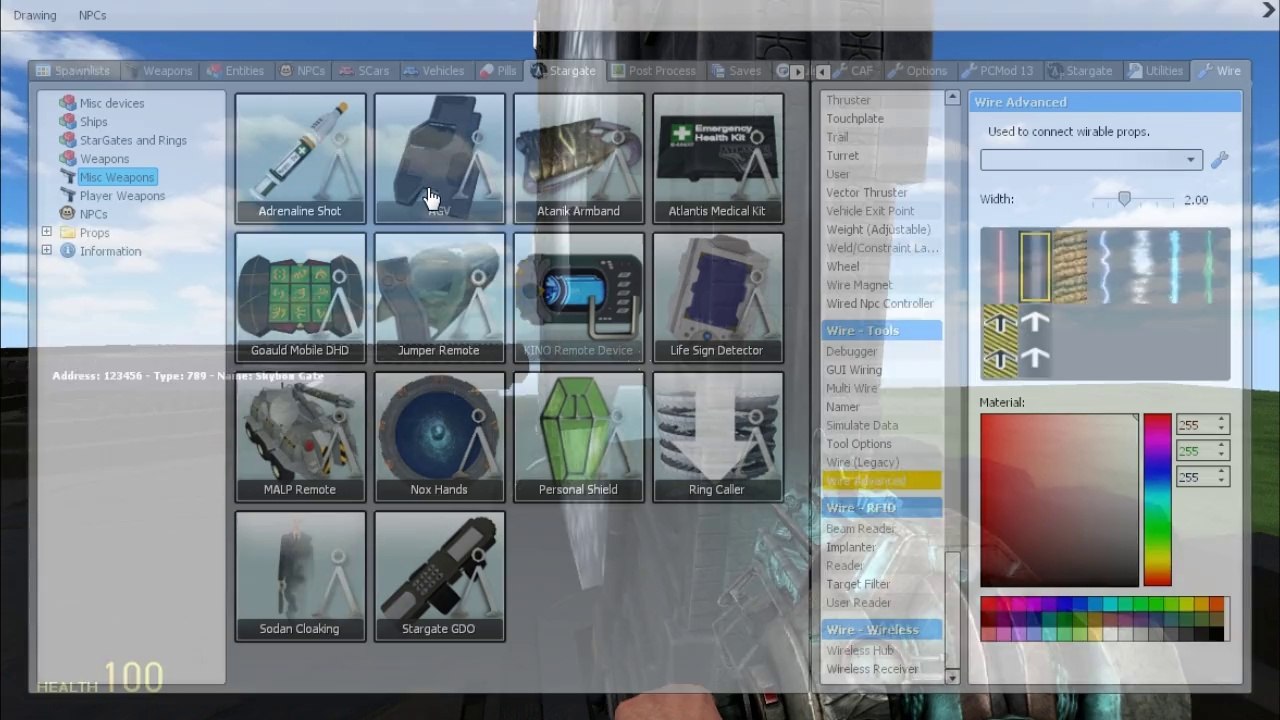
Task: Pick the Sodan Cloaking item
Action: (300, 575)
